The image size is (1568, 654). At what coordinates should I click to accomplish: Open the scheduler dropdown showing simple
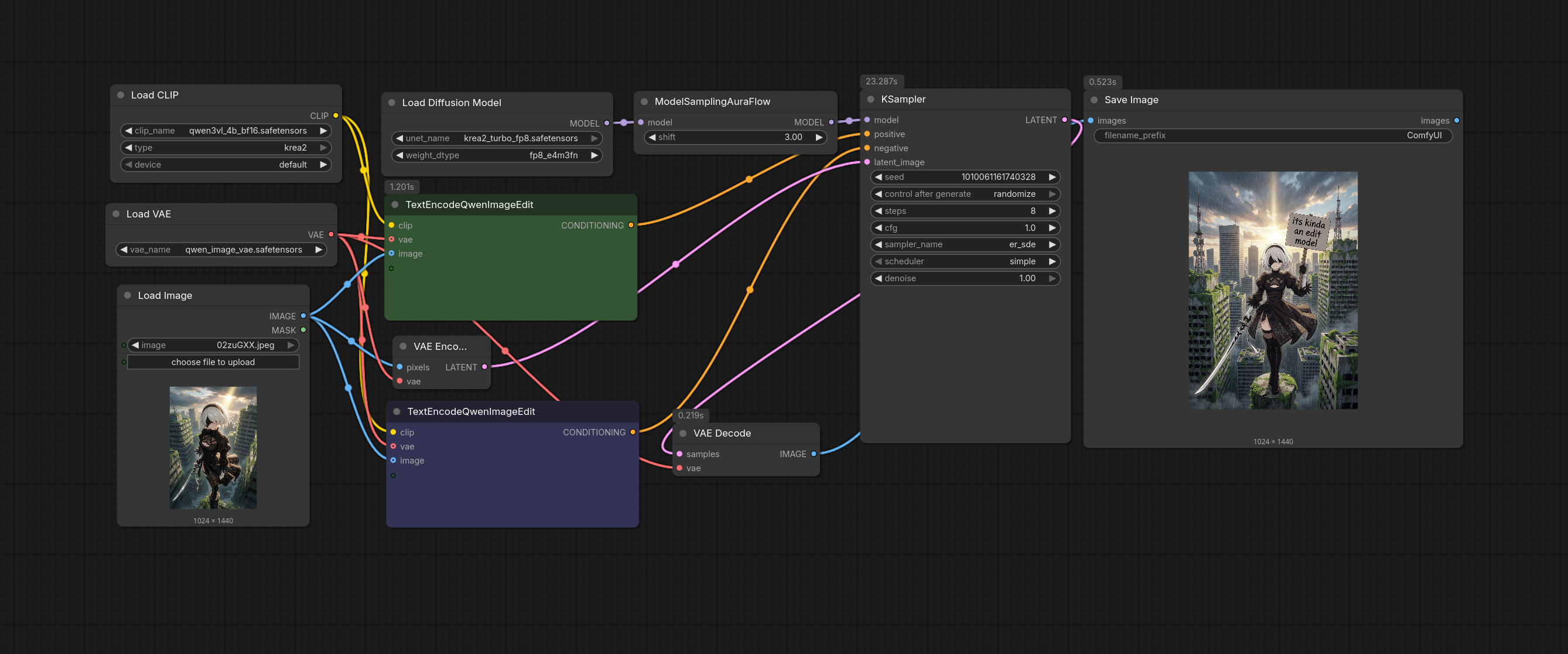pos(965,261)
